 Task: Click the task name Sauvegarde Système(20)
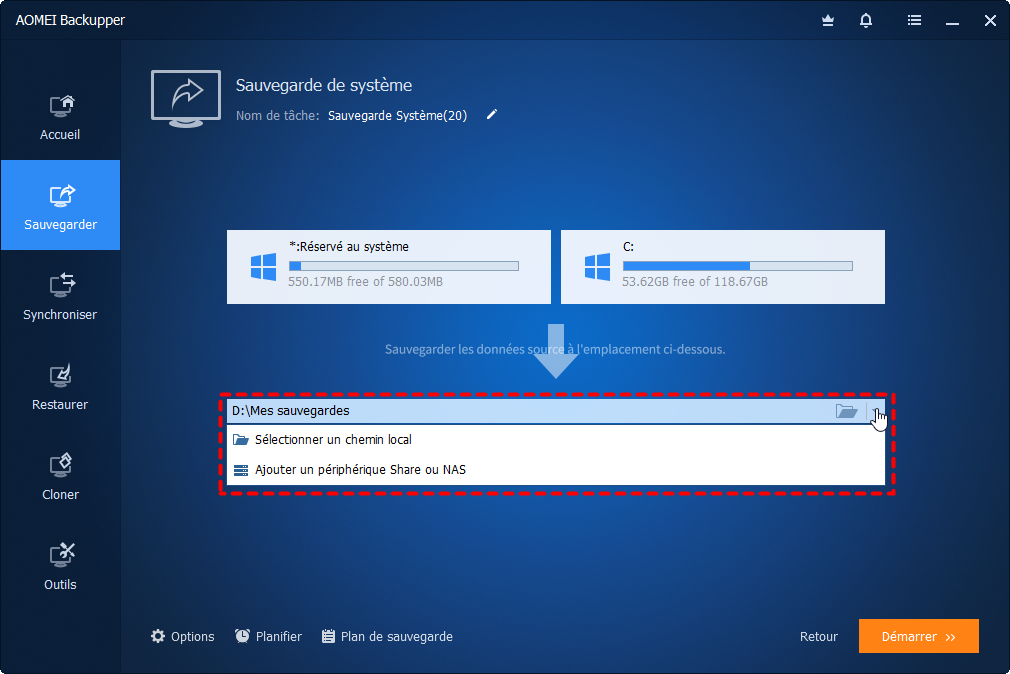[397, 116]
